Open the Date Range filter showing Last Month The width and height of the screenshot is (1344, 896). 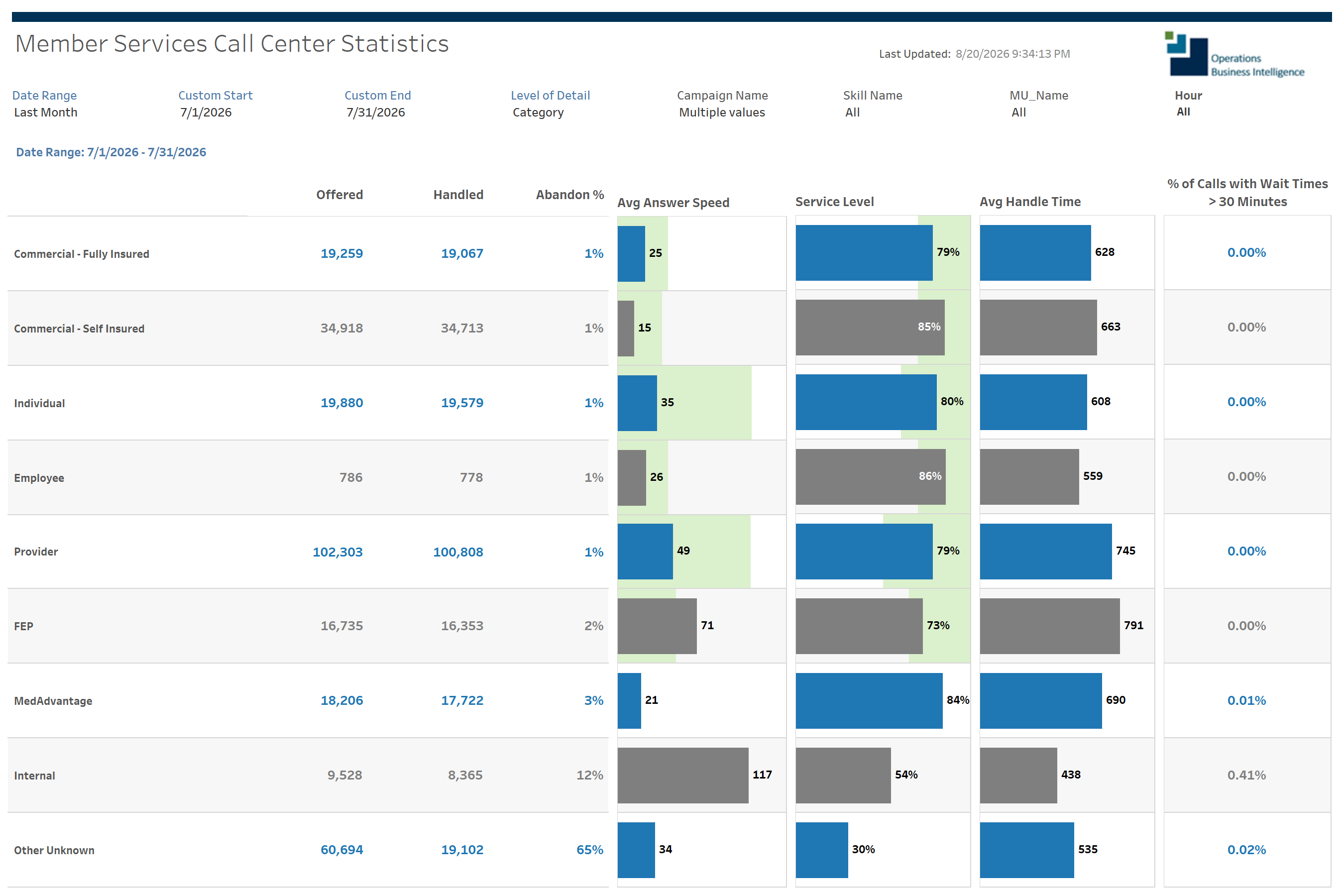pos(46,112)
